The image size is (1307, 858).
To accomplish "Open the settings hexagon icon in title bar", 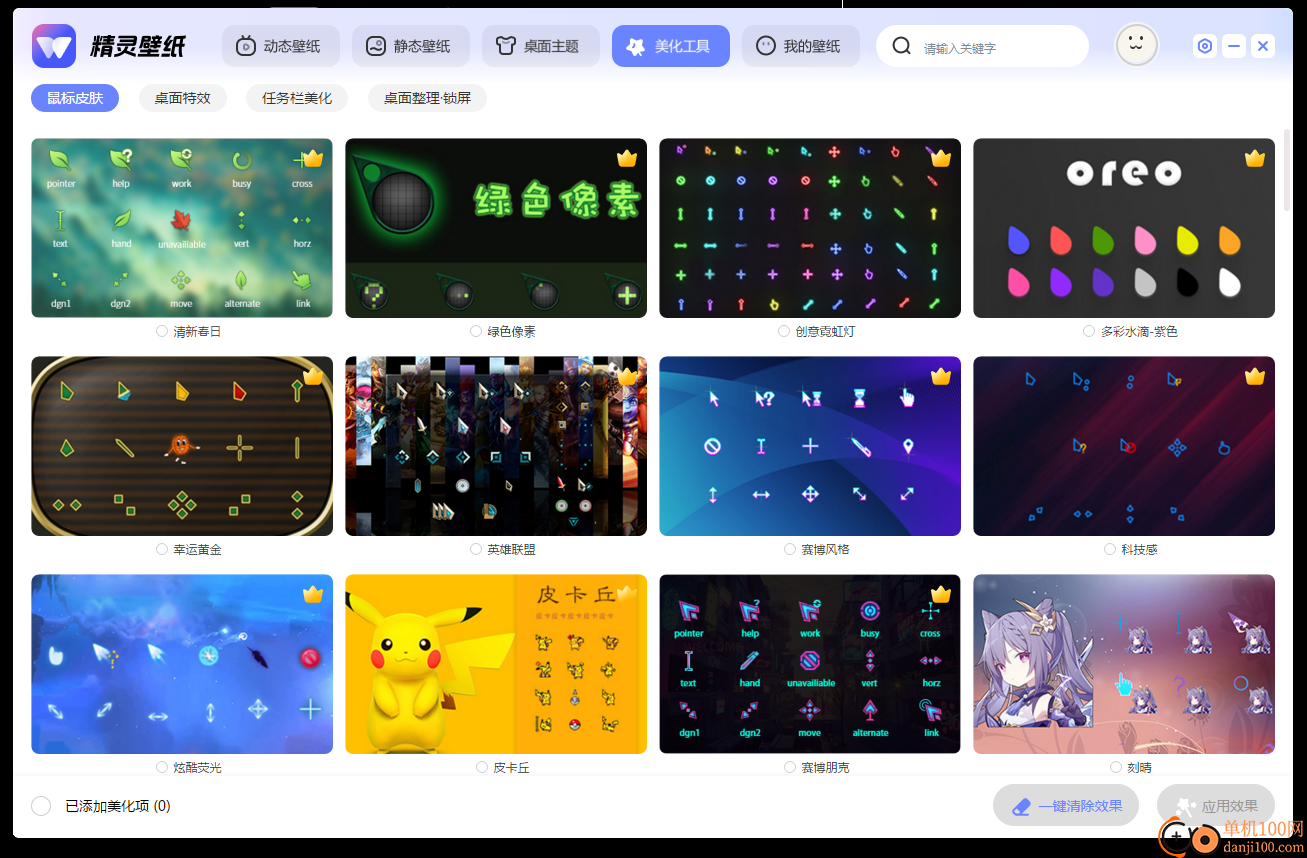I will [1205, 46].
